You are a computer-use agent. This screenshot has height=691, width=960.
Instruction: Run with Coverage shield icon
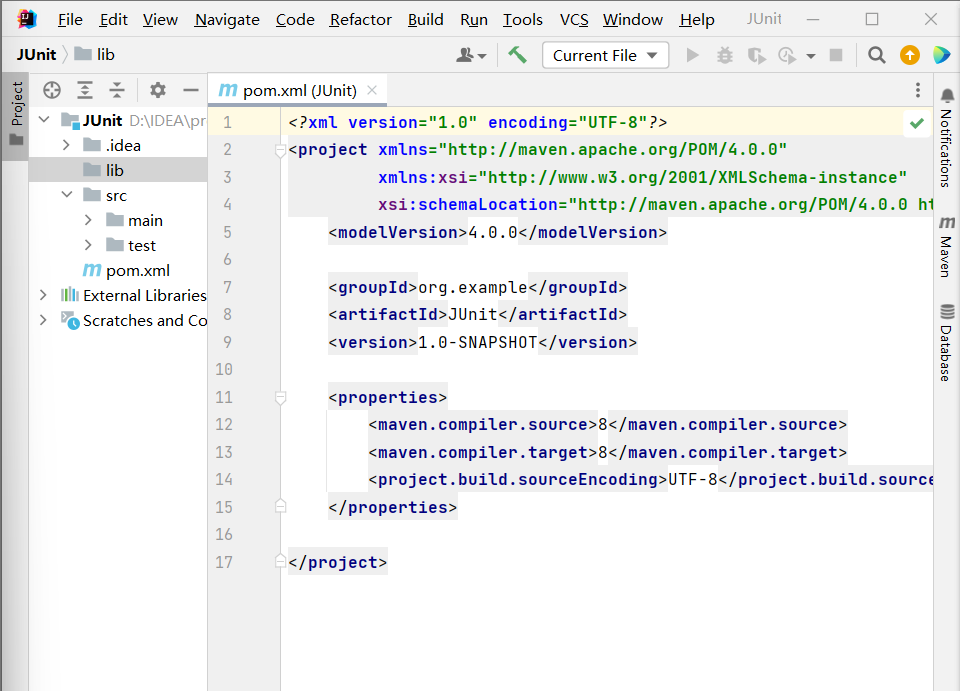click(756, 56)
